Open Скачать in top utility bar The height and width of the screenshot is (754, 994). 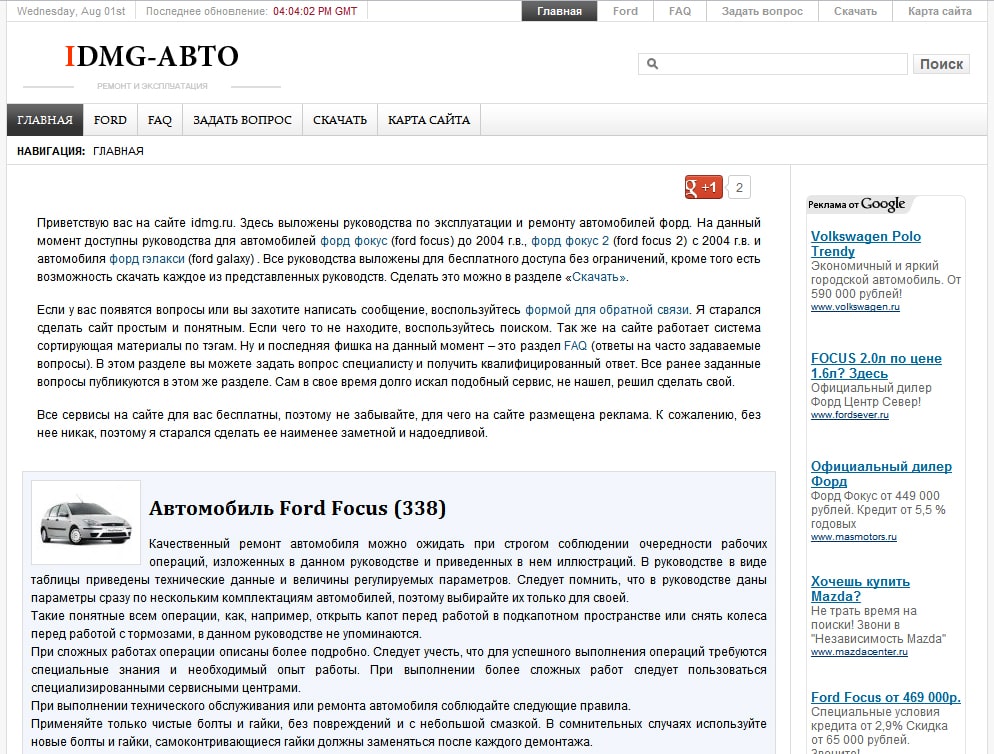[855, 11]
